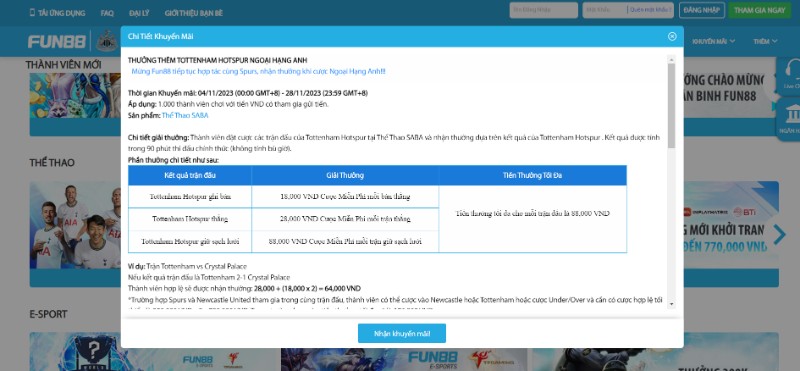Expand the Khuyến Mãi dropdown menu
800x371 pixels.
[x=713, y=41]
